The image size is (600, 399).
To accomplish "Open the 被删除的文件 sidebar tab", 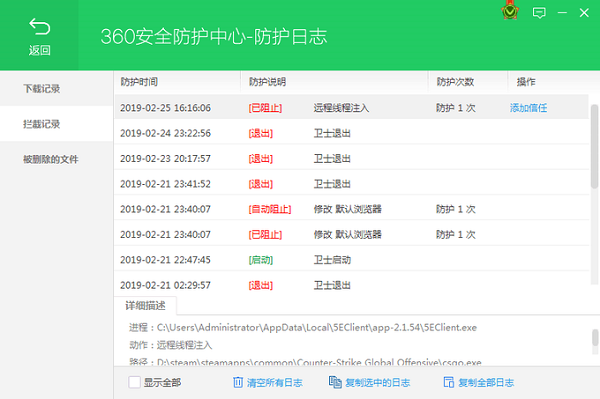I will coord(56,159).
